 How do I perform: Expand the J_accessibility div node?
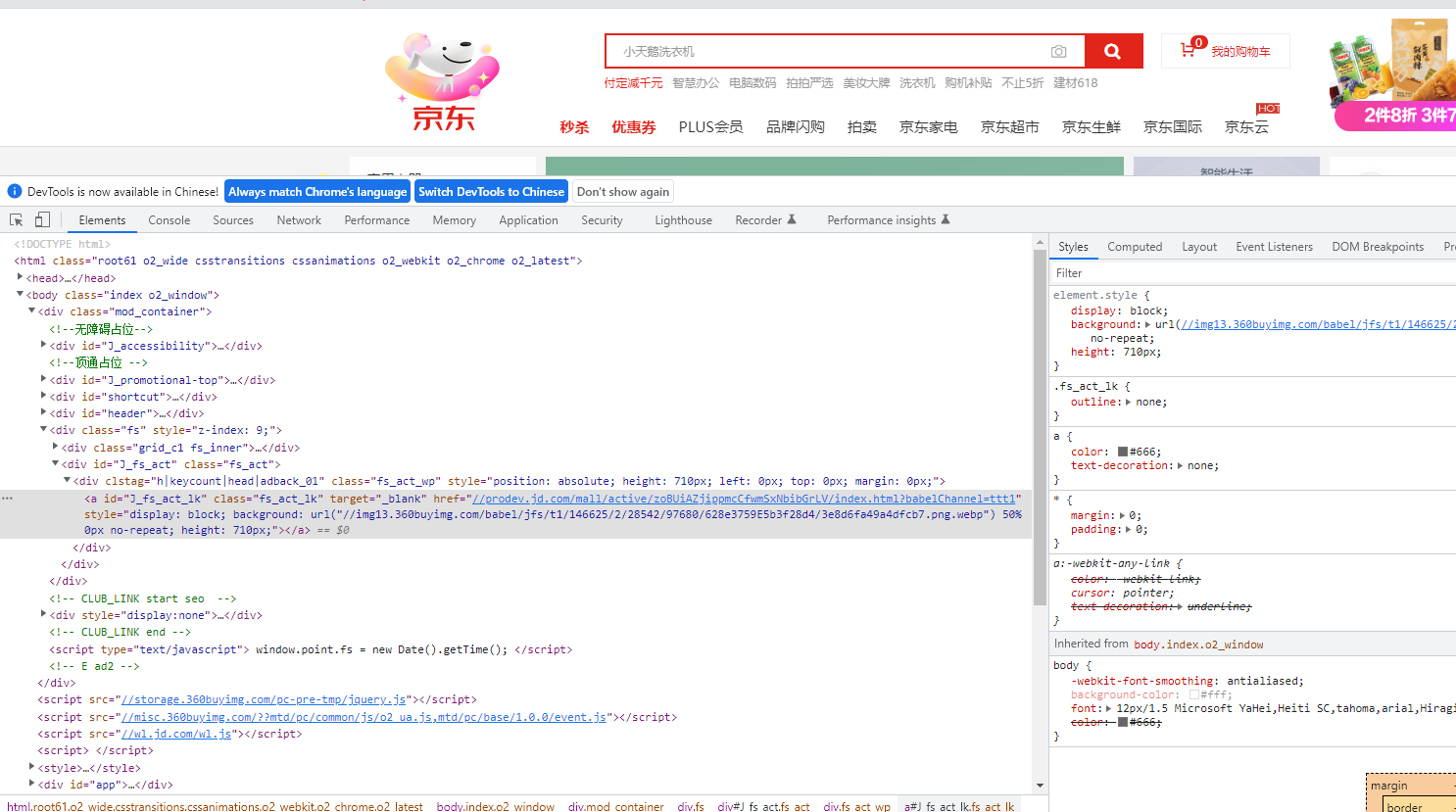(44, 345)
